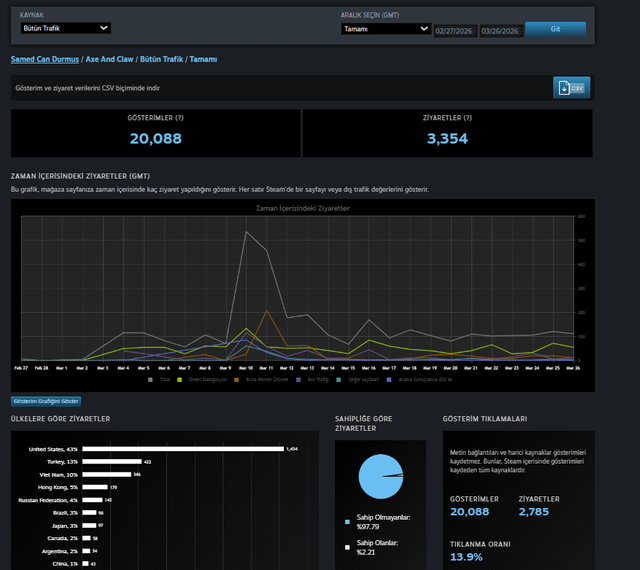
Task: Click the Sahip Olmayanlar blue legend marker
Action: coord(347,522)
